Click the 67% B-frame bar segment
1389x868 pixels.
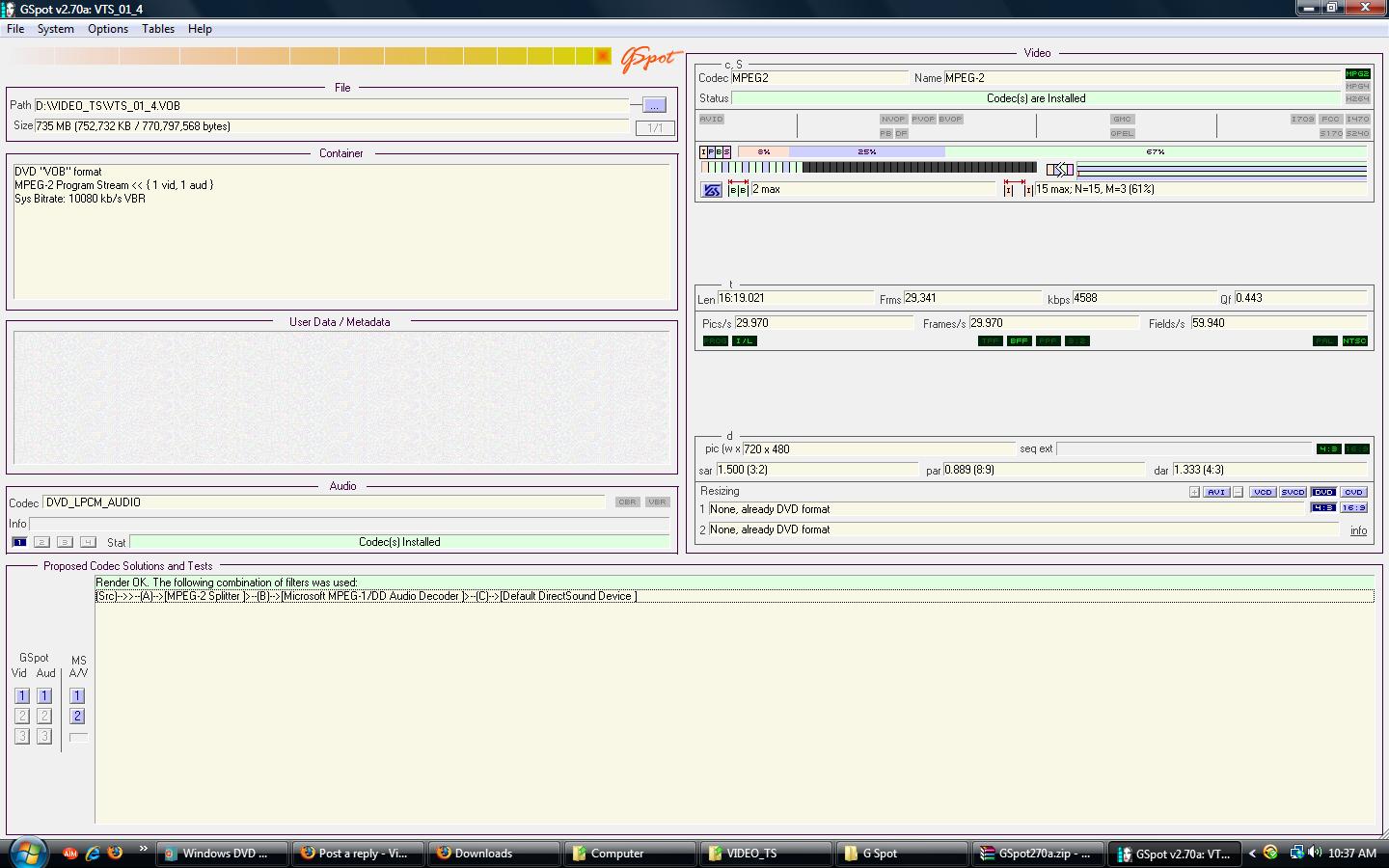[x=1156, y=151]
